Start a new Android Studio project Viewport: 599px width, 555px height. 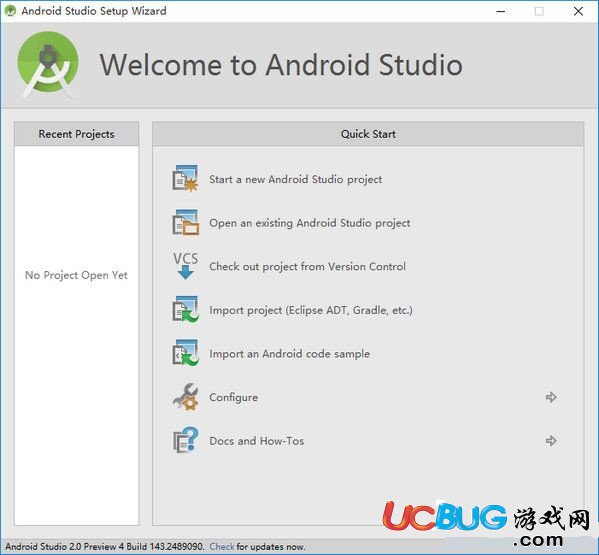click(295, 180)
